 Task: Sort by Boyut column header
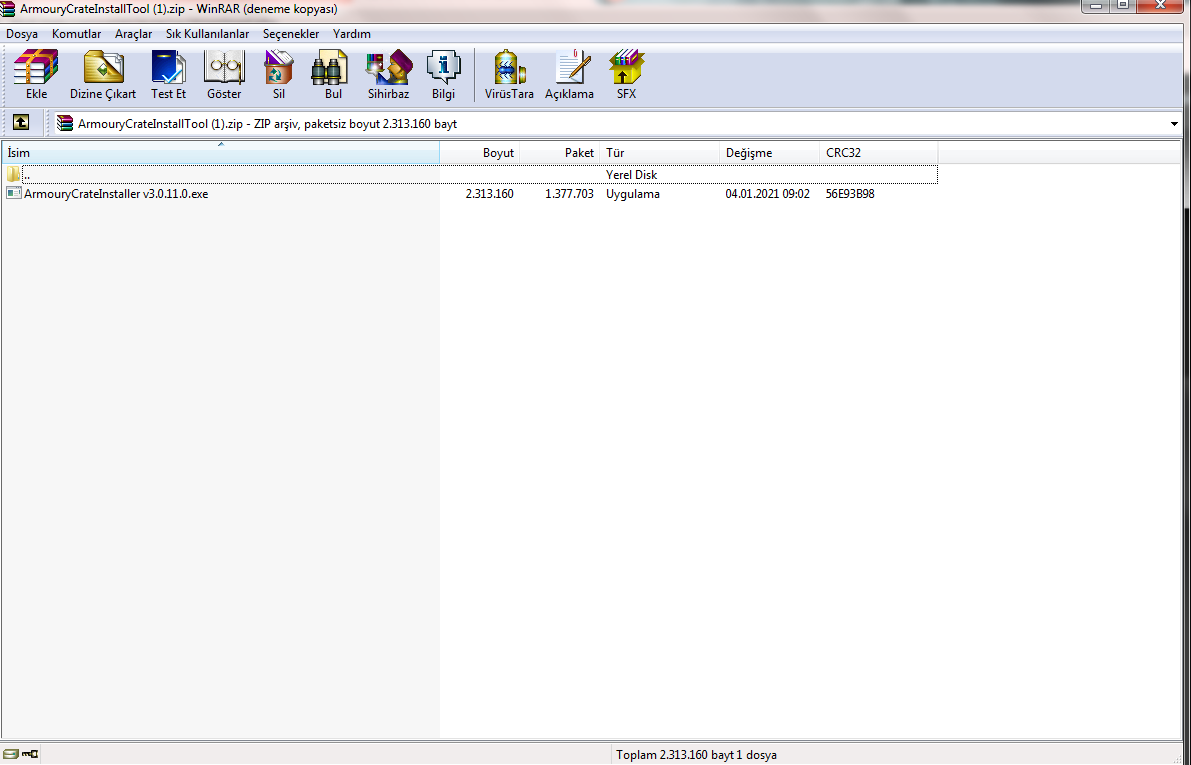(x=480, y=153)
